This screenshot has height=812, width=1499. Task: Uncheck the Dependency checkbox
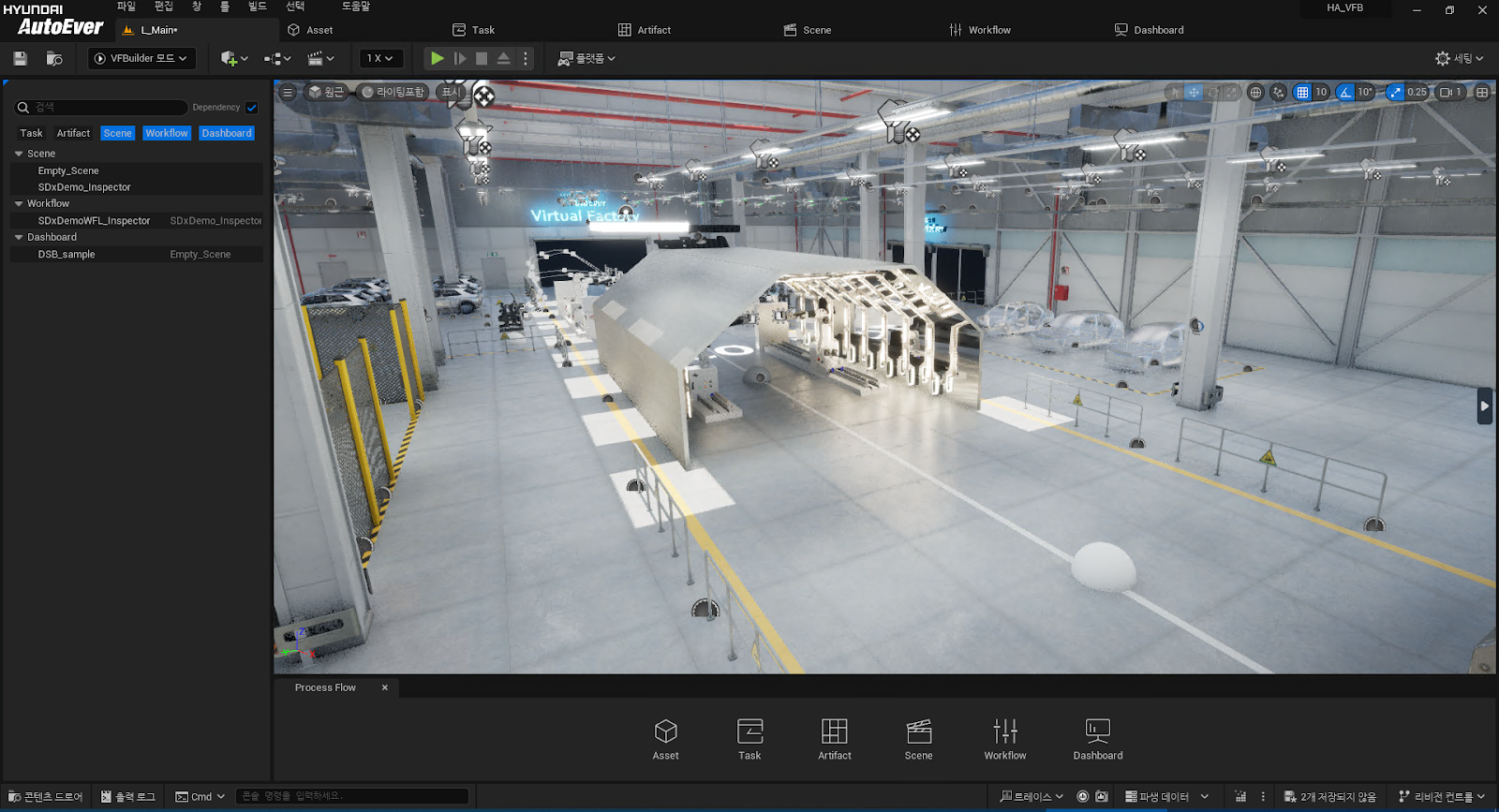coord(252,108)
